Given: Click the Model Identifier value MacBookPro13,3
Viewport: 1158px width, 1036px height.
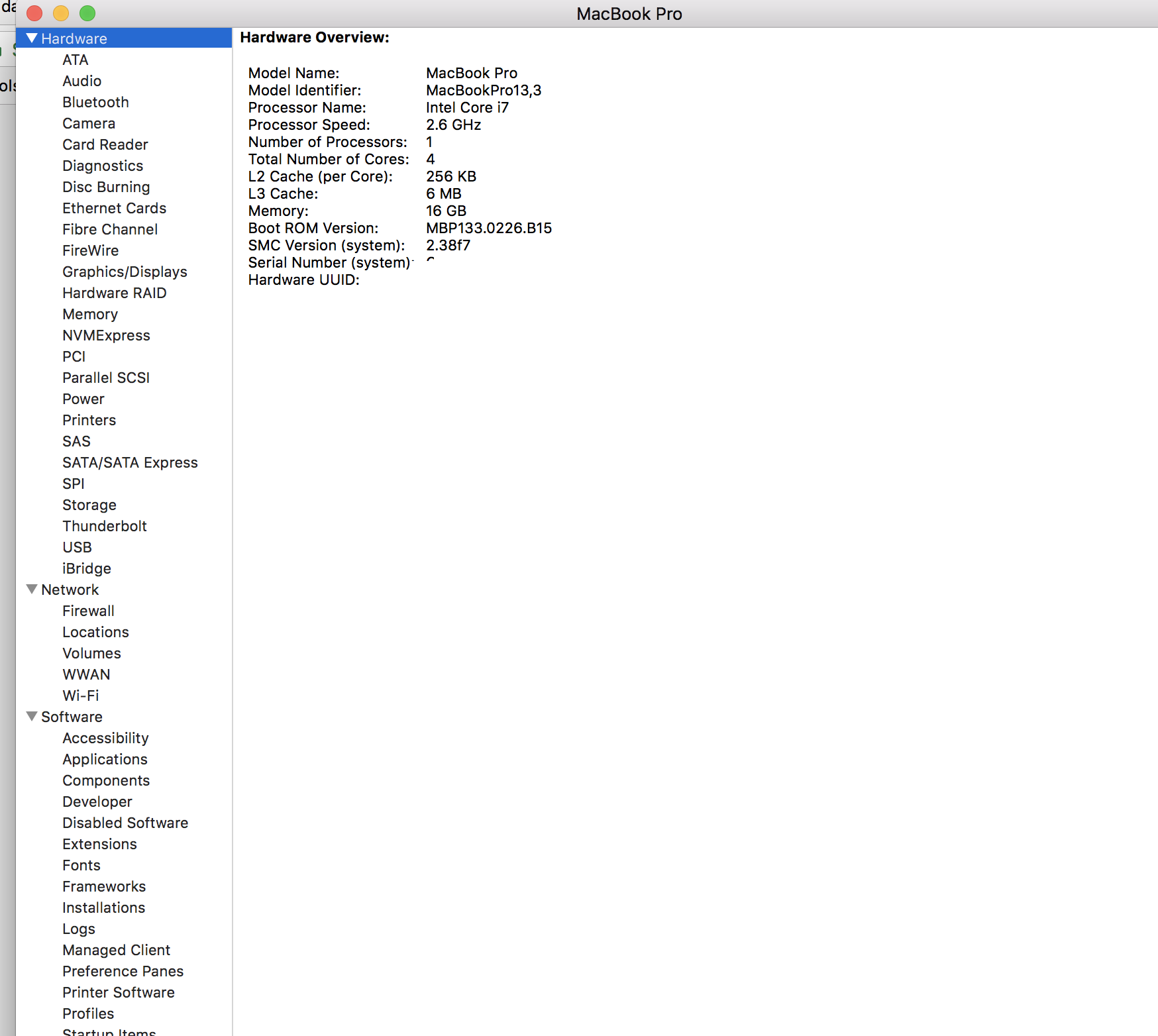Looking at the screenshot, I should (484, 90).
